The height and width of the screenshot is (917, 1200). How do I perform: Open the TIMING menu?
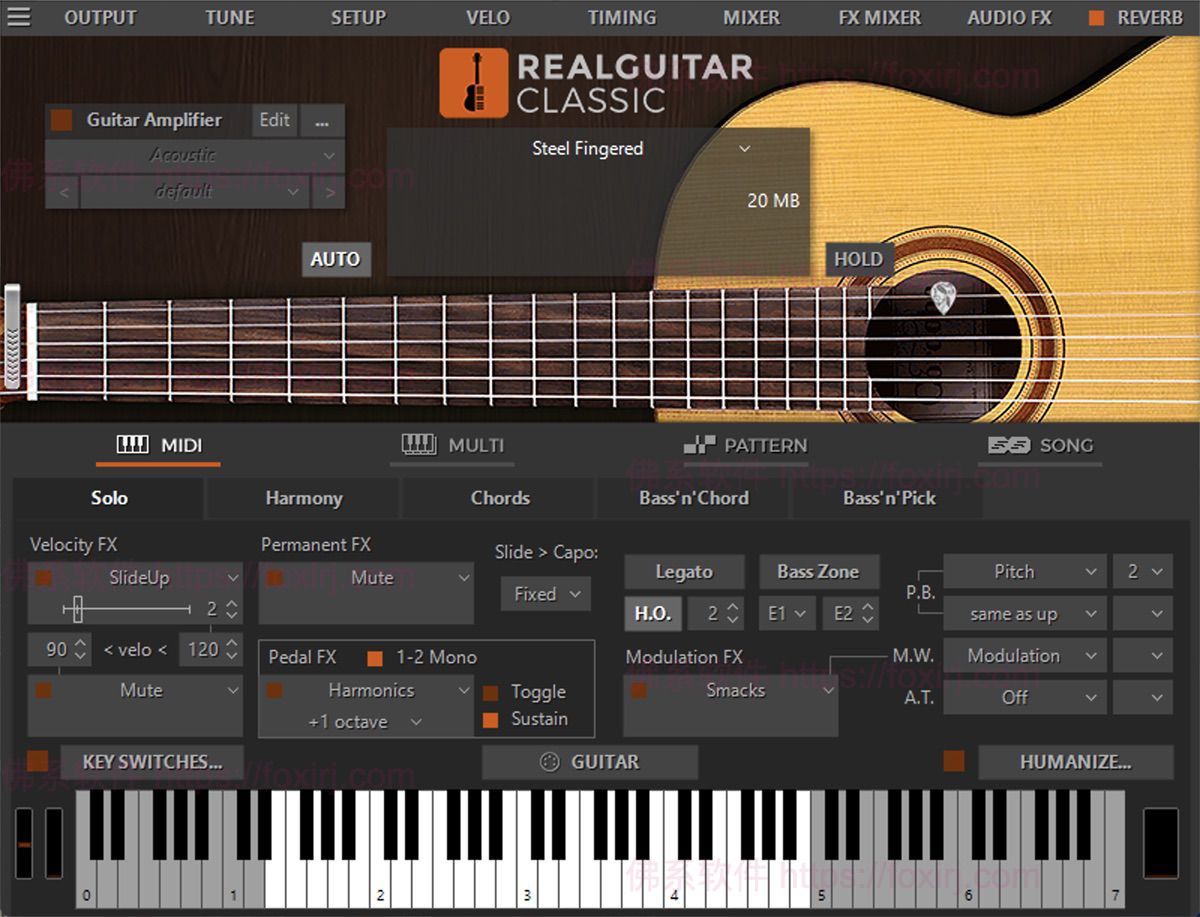pyautogui.click(x=621, y=16)
